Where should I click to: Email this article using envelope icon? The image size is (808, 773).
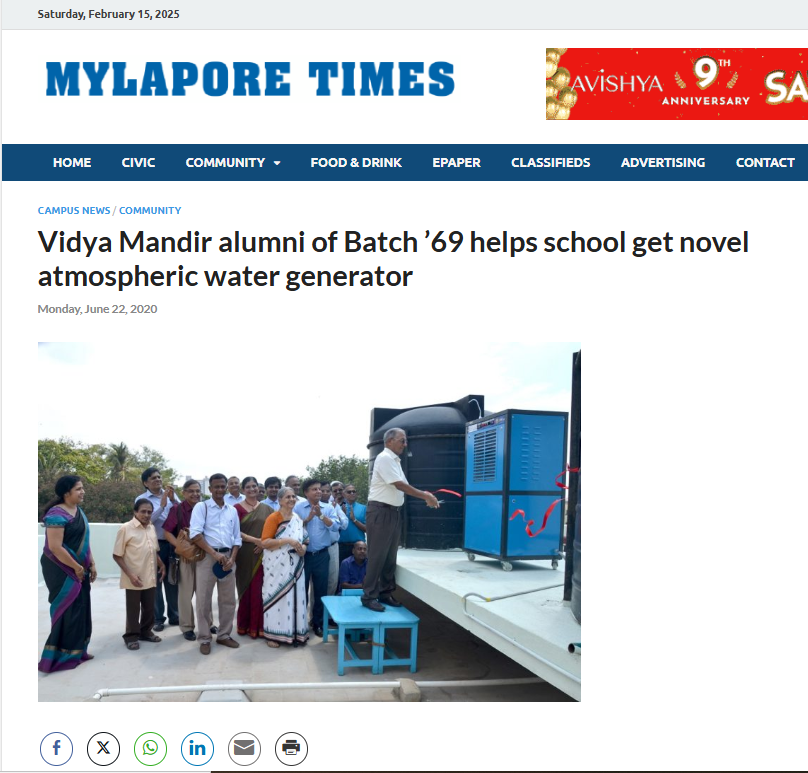[x=244, y=748]
